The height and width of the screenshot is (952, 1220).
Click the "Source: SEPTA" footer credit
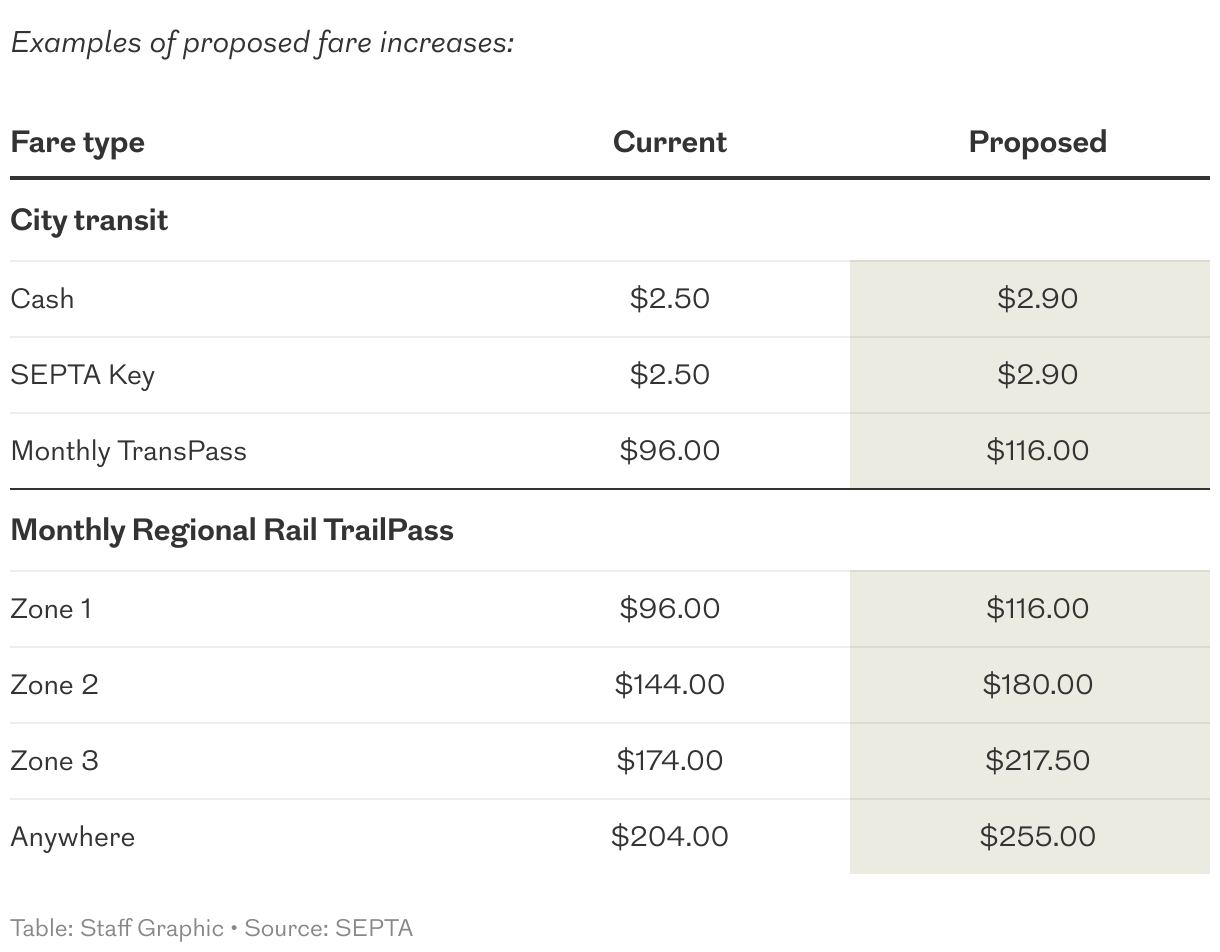[328, 928]
